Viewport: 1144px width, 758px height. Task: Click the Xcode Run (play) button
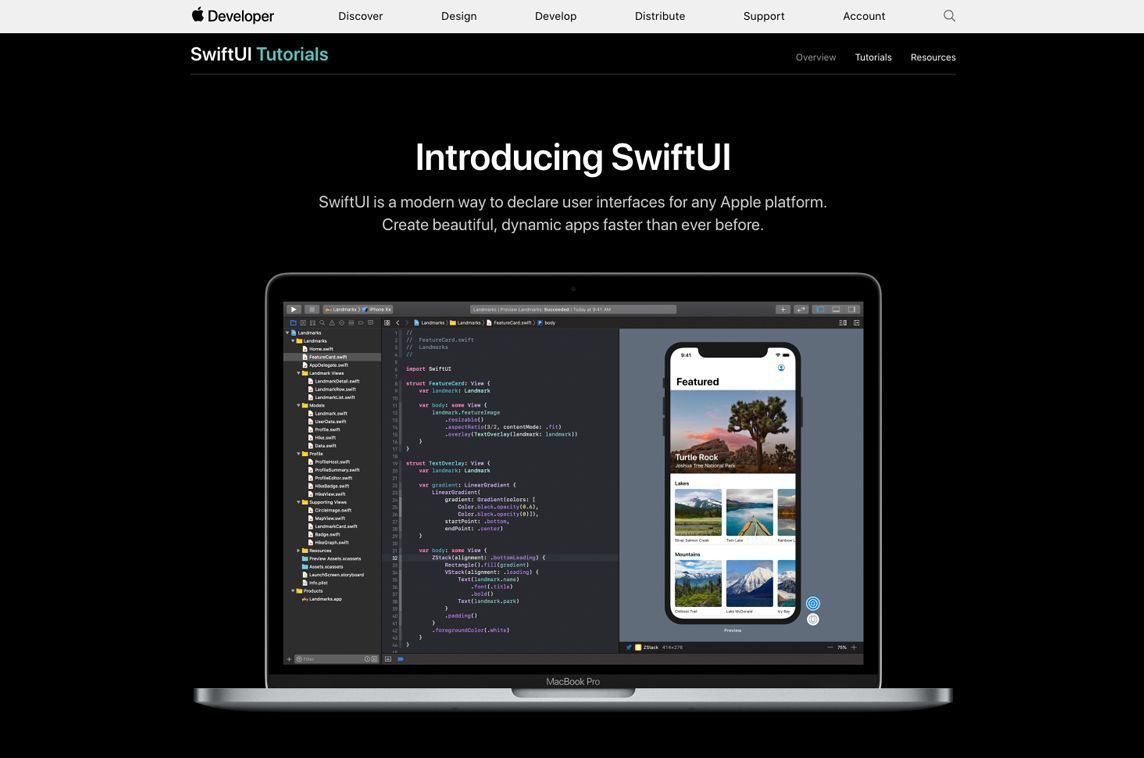pyautogui.click(x=293, y=309)
